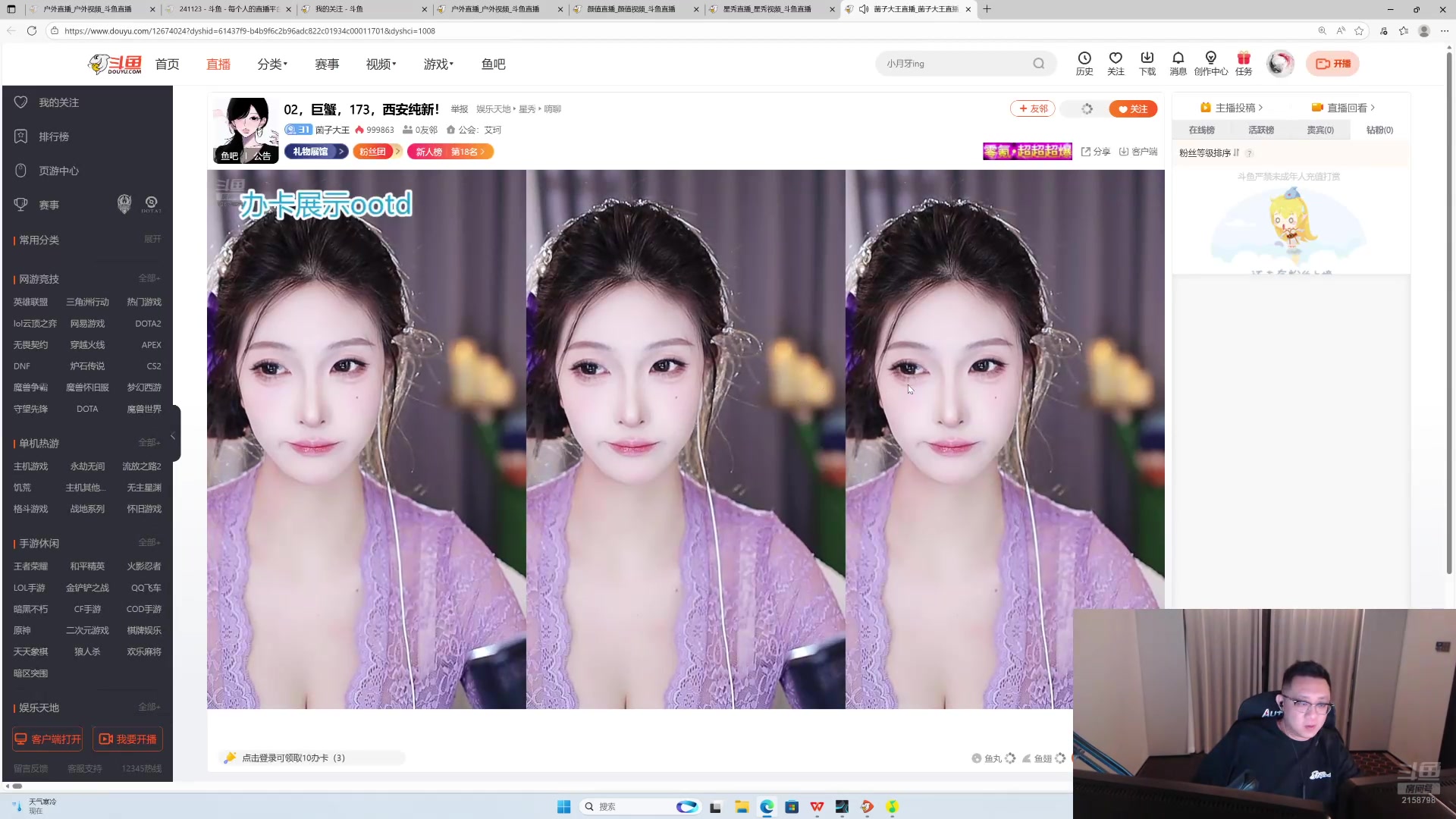Open the 任务 gift tasks icon
The width and height of the screenshot is (1456, 819).
[1244, 59]
